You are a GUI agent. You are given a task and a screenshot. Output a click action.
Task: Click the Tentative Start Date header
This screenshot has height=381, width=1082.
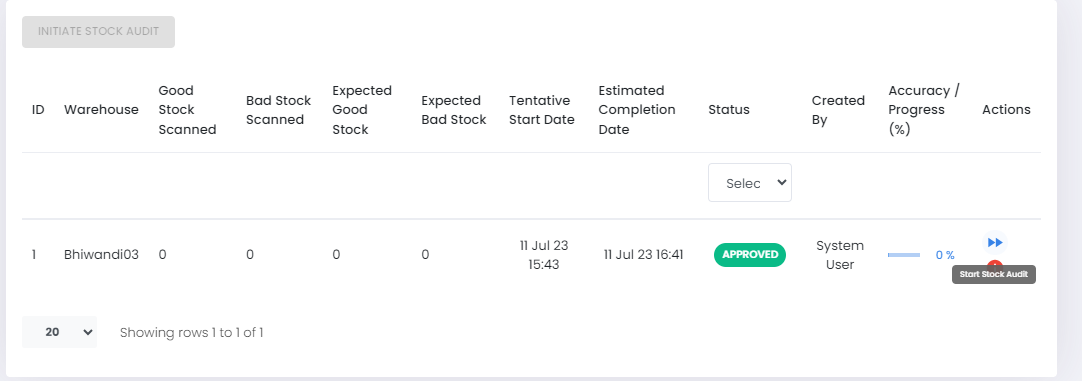point(542,110)
